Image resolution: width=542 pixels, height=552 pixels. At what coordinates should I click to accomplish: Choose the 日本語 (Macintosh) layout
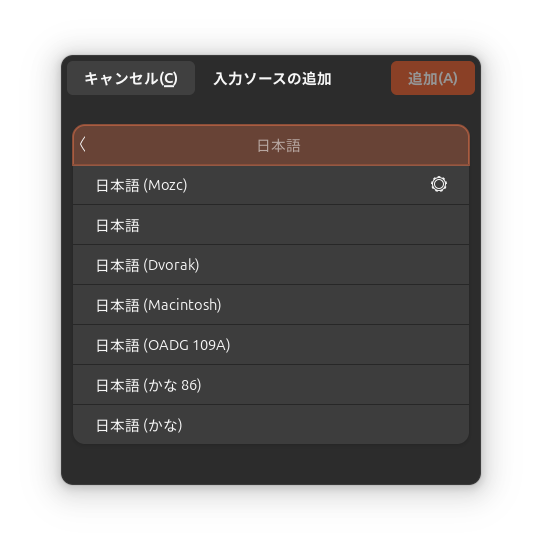click(x=271, y=305)
